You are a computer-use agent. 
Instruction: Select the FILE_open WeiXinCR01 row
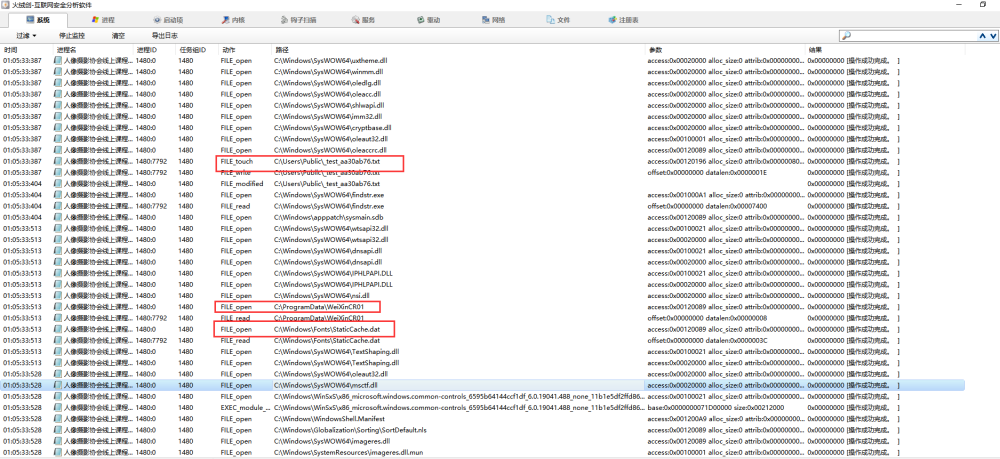point(483,307)
